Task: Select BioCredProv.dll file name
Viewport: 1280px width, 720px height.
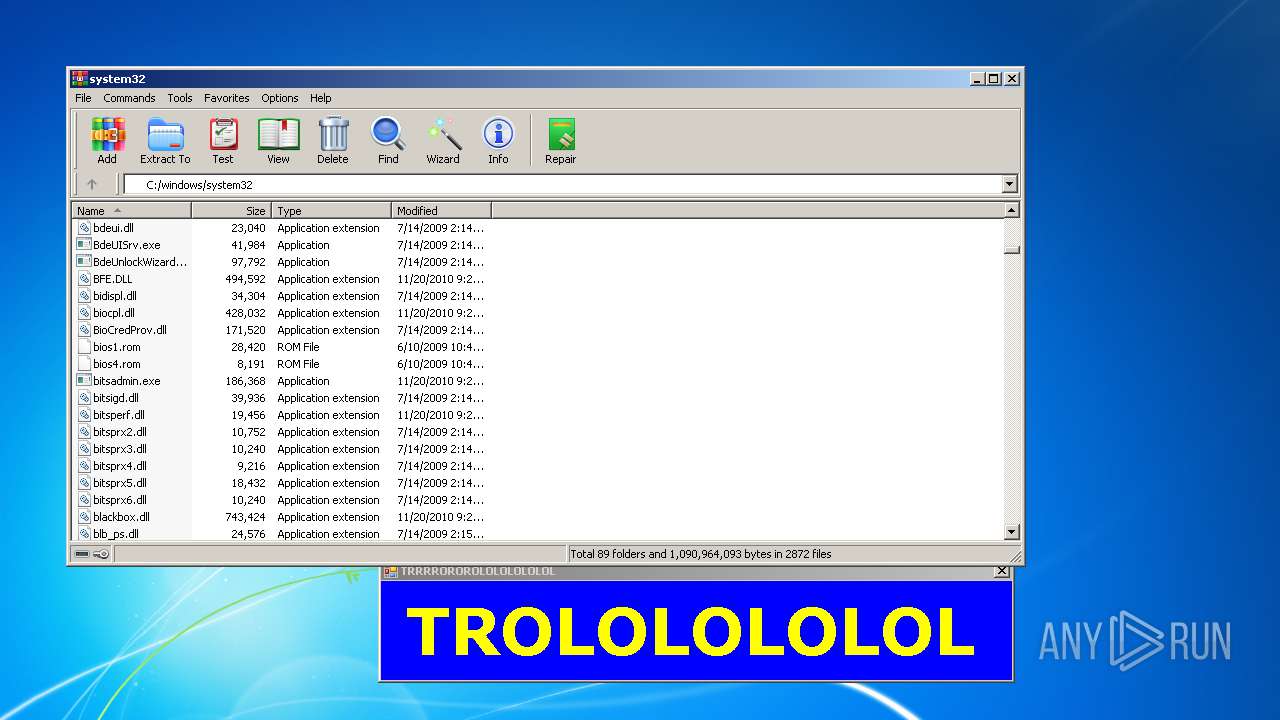Action: pyautogui.click(x=130, y=330)
